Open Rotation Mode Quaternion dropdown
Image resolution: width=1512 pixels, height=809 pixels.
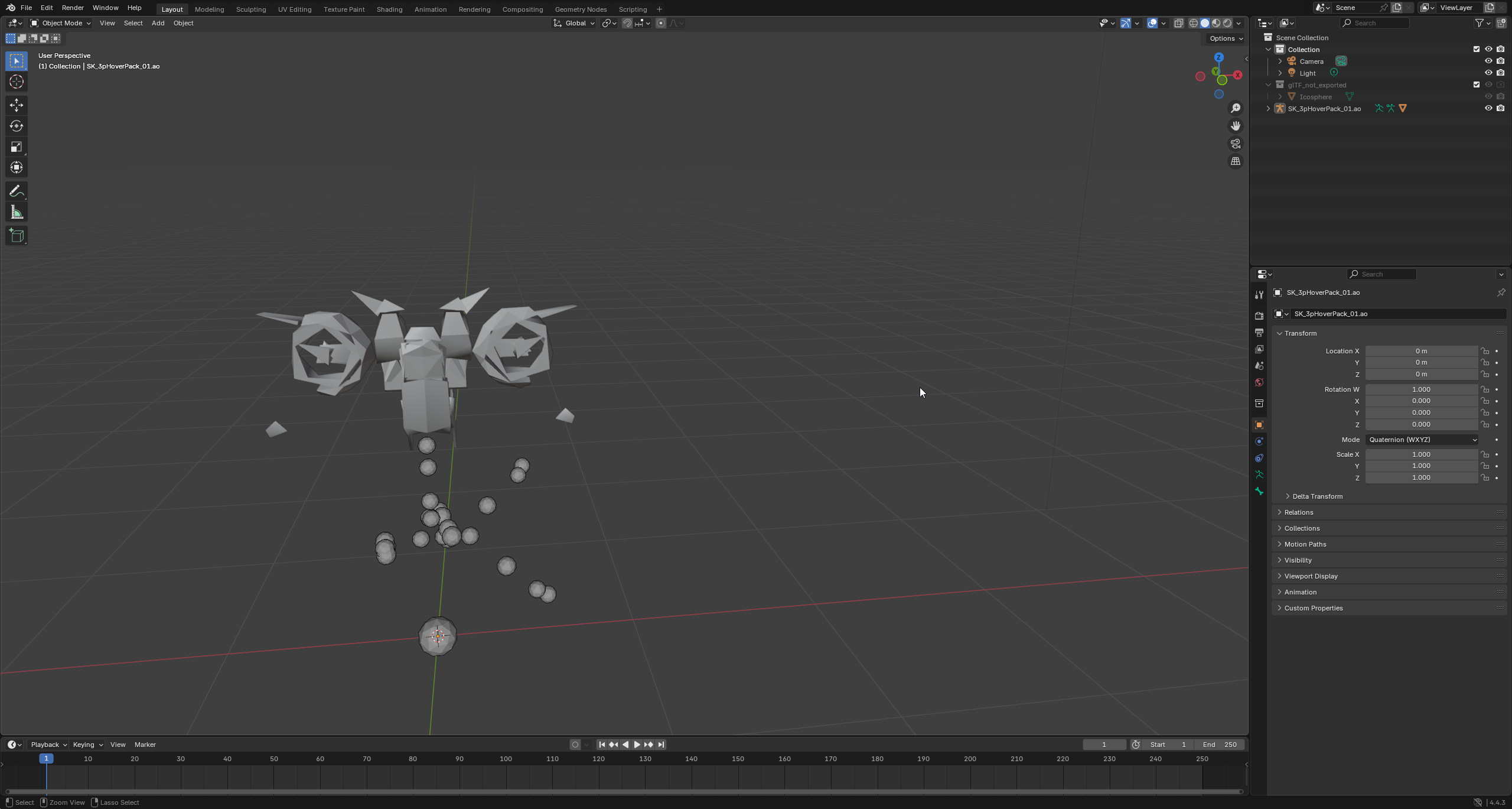click(x=1422, y=440)
